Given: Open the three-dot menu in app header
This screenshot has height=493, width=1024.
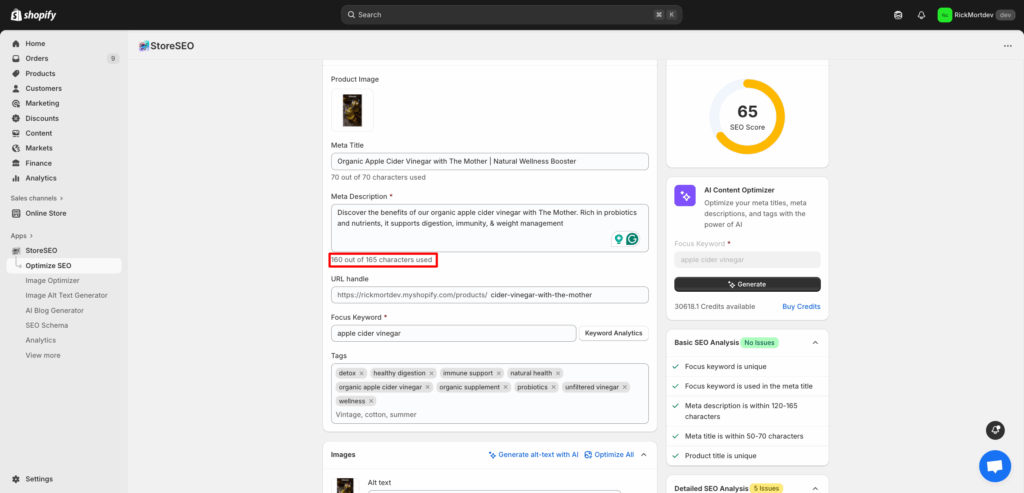Looking at the screenshot, I should (x=1005, y=45).
